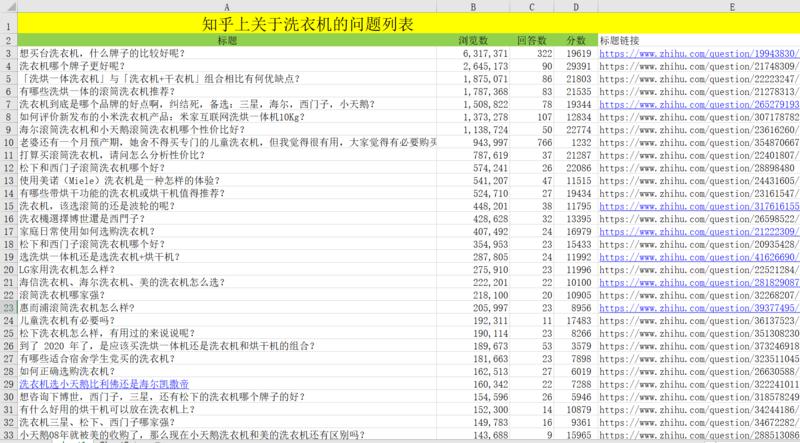The height and width of the screenshot is (443, 800).
Task: Select the answer count 322
Action: click(532, 53)
